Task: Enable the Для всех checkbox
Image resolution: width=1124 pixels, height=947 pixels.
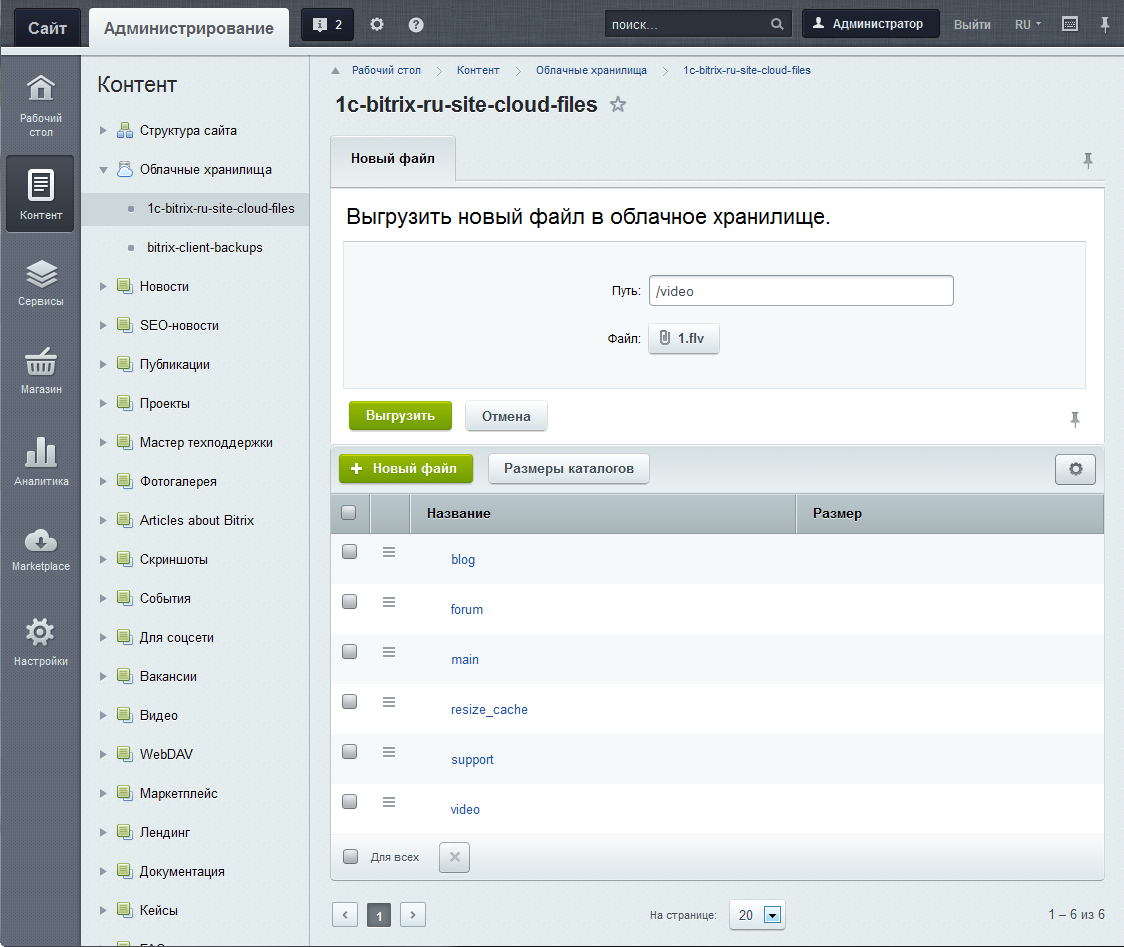Action: [350, 857]
